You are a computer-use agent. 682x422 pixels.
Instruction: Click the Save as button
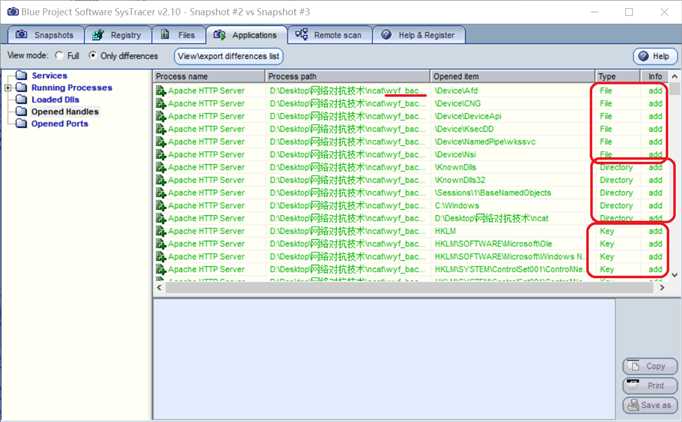coord(650,405)
